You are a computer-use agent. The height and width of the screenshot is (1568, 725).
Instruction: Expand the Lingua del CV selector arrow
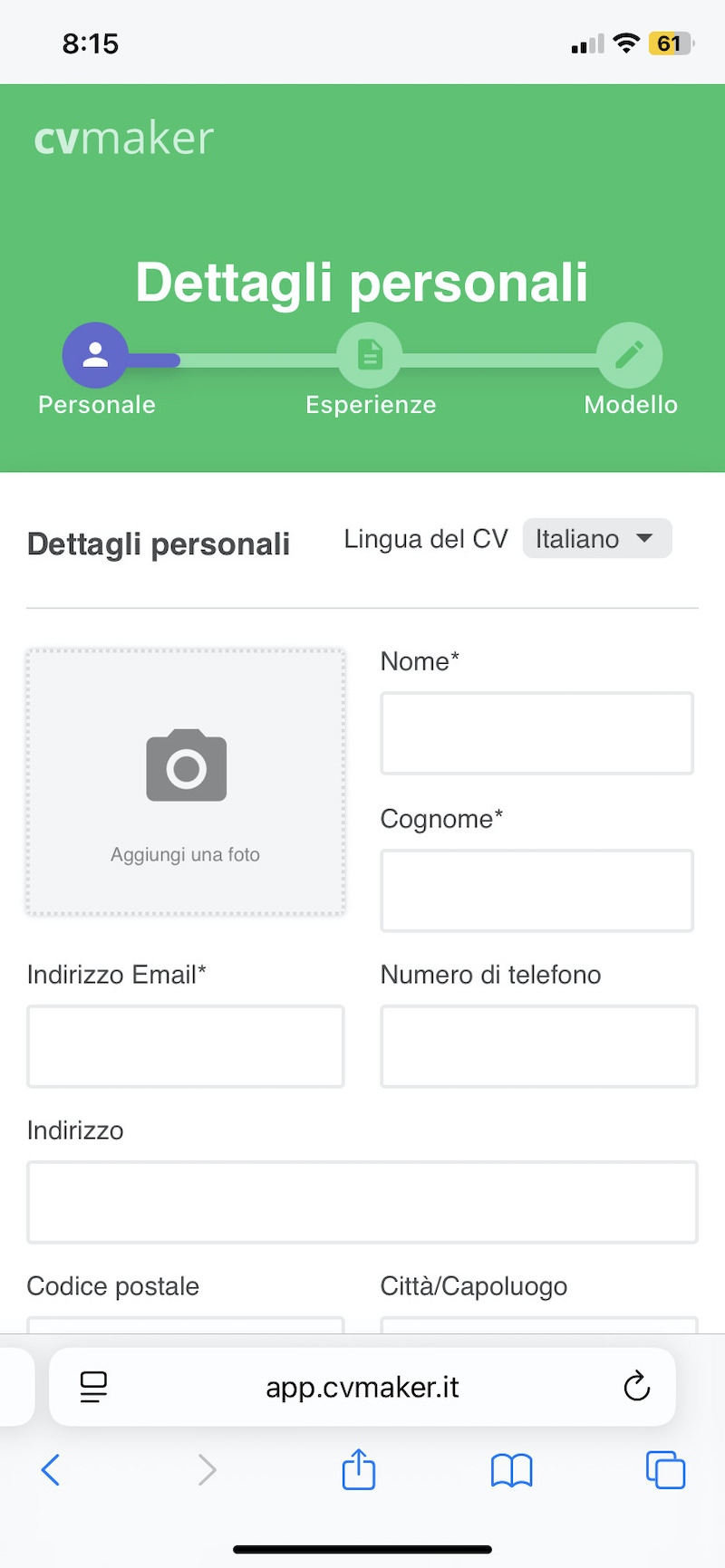[645, 538]
